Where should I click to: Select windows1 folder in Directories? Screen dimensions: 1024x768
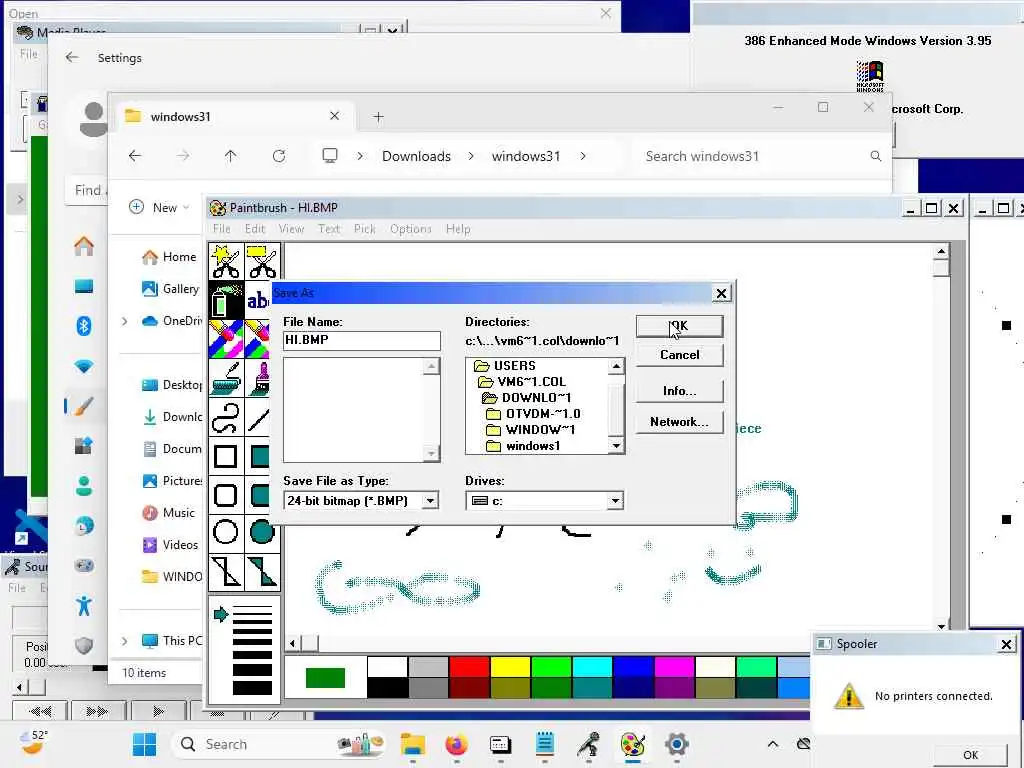pyautogui.click(x=523, y=446)
